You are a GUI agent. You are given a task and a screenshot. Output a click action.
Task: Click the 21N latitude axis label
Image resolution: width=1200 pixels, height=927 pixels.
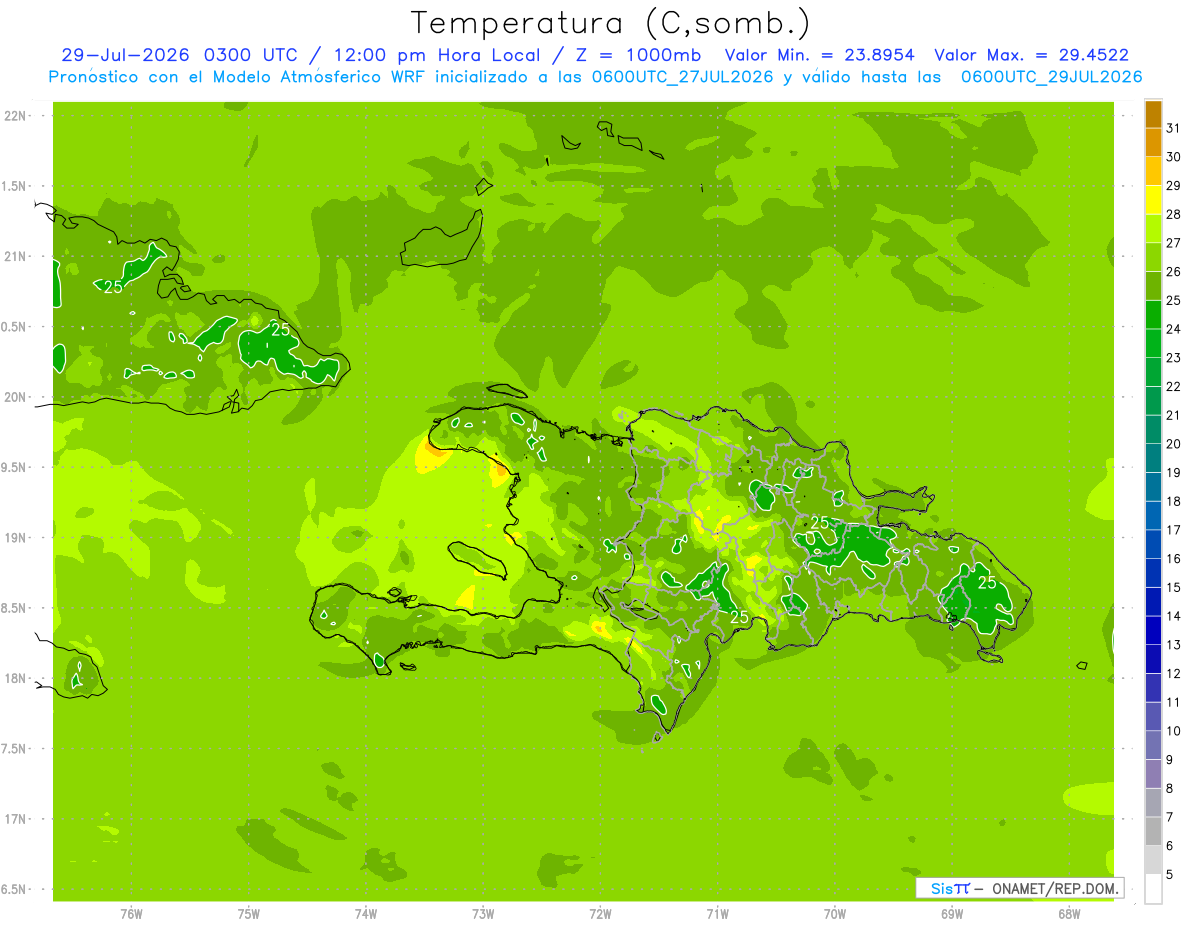[x=15, y=257]
